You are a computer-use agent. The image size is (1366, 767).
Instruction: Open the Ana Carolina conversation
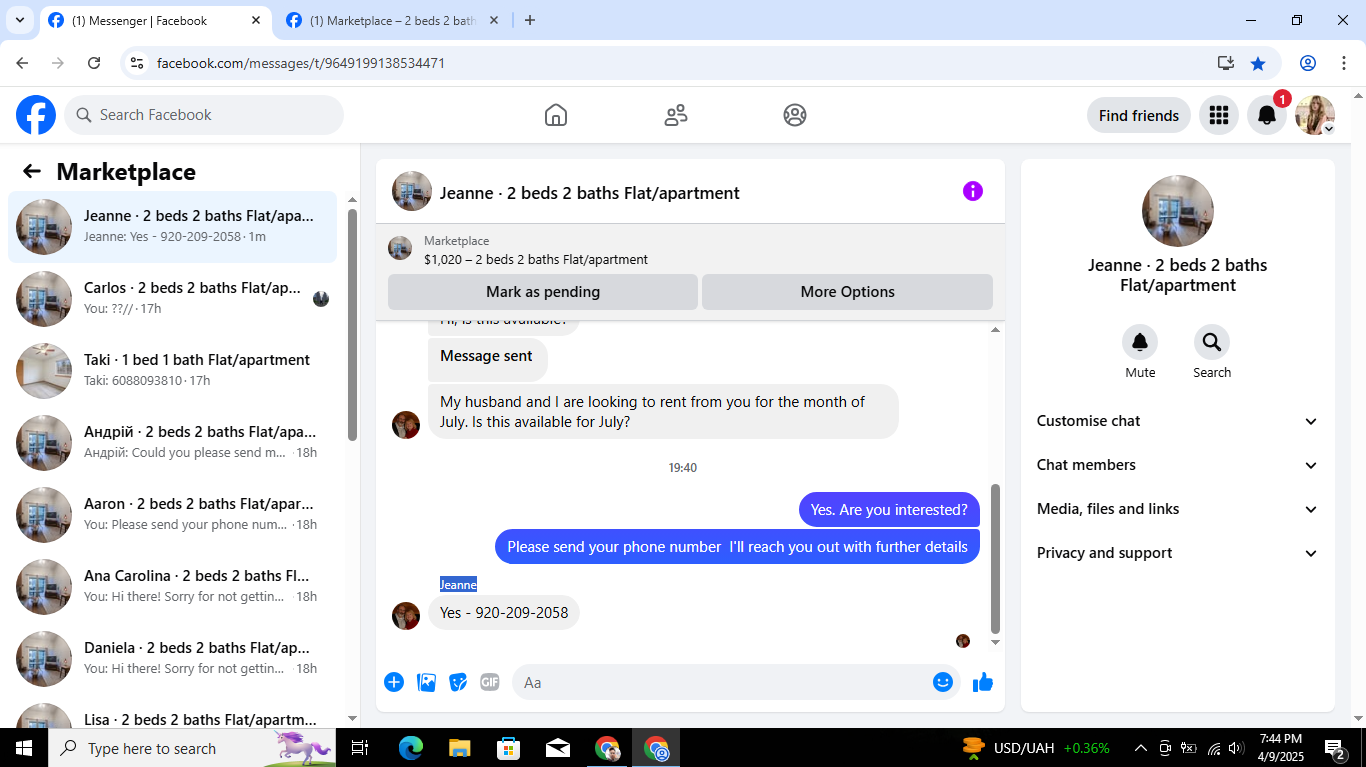pyautogui.click(x=173, y=587)
